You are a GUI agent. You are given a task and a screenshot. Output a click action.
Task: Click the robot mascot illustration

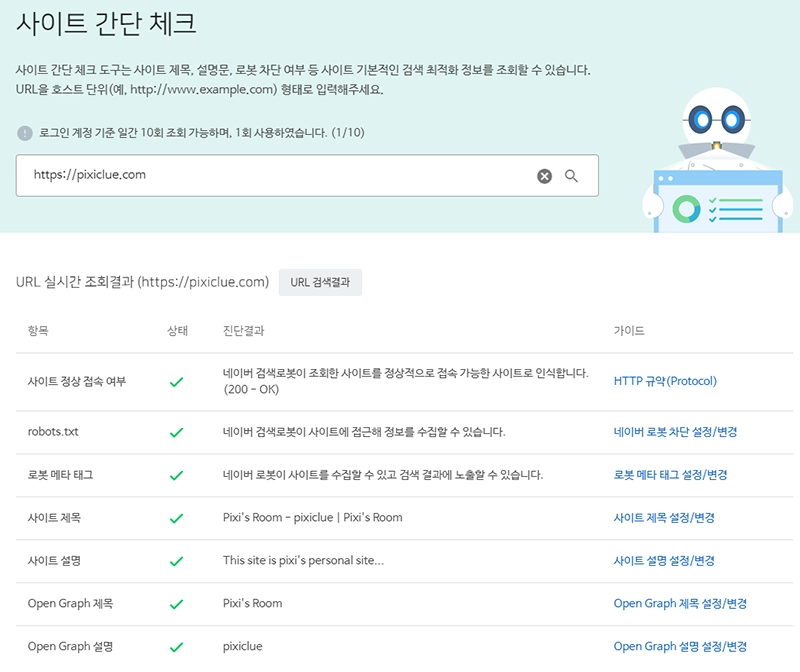point(717,161)
